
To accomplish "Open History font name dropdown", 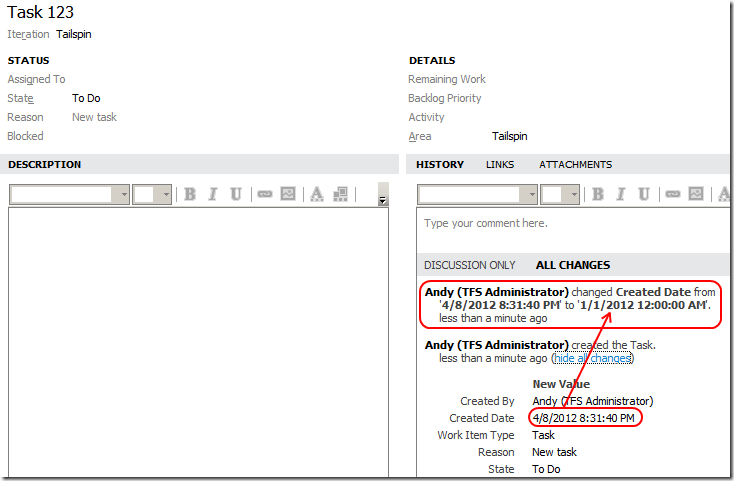I will 532,194.
